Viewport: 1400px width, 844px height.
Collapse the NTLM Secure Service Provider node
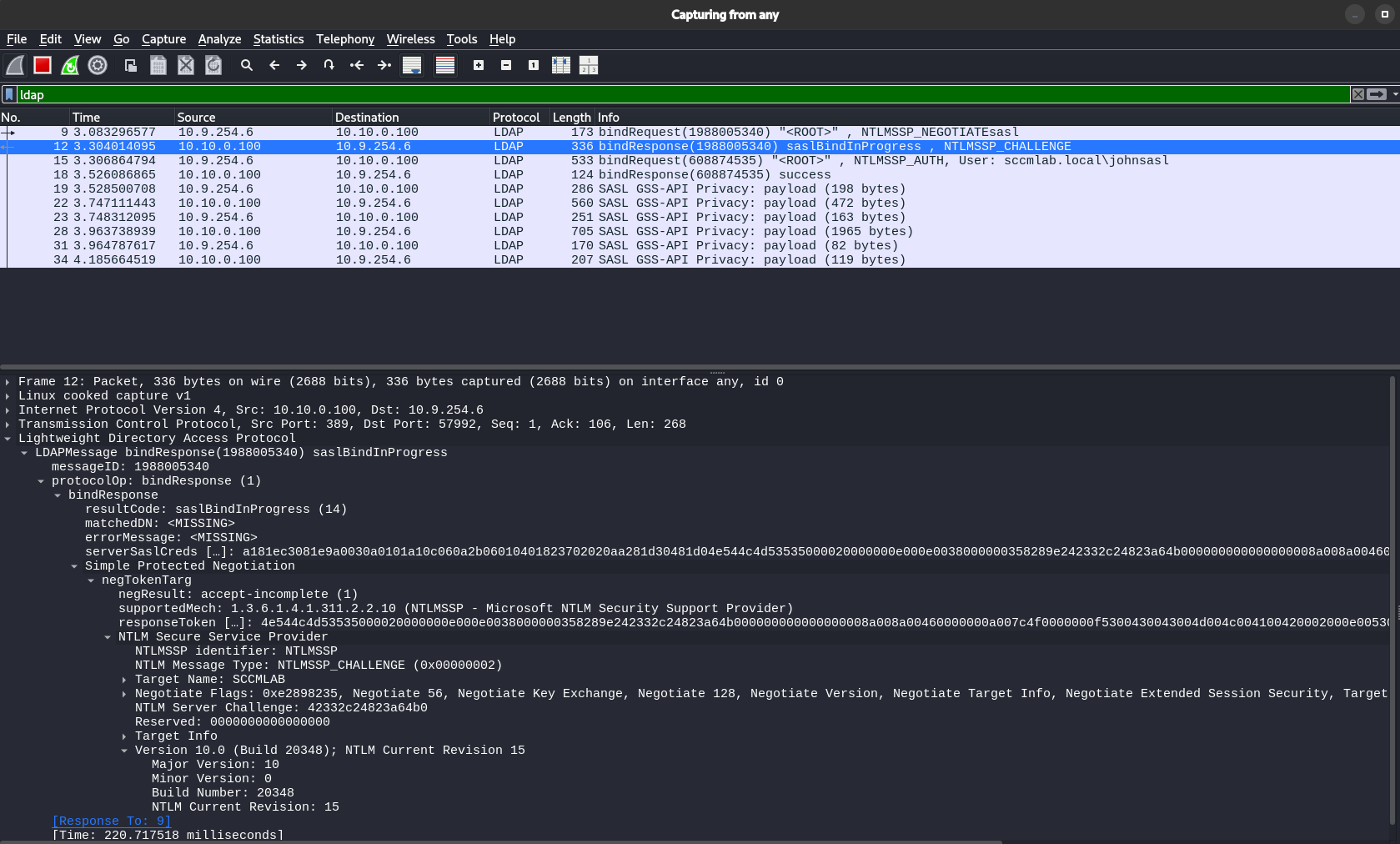[108, 637]
